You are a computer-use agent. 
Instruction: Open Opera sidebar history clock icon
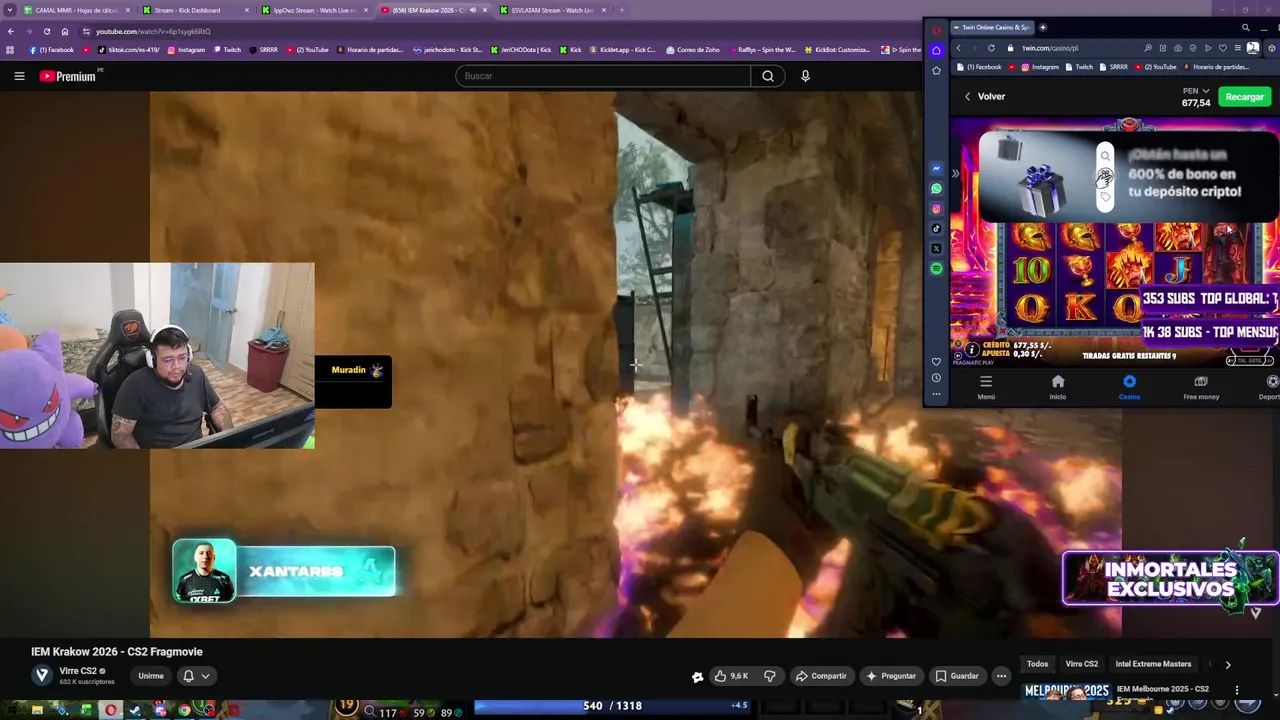pyautogui.click(x=936, y=378)
